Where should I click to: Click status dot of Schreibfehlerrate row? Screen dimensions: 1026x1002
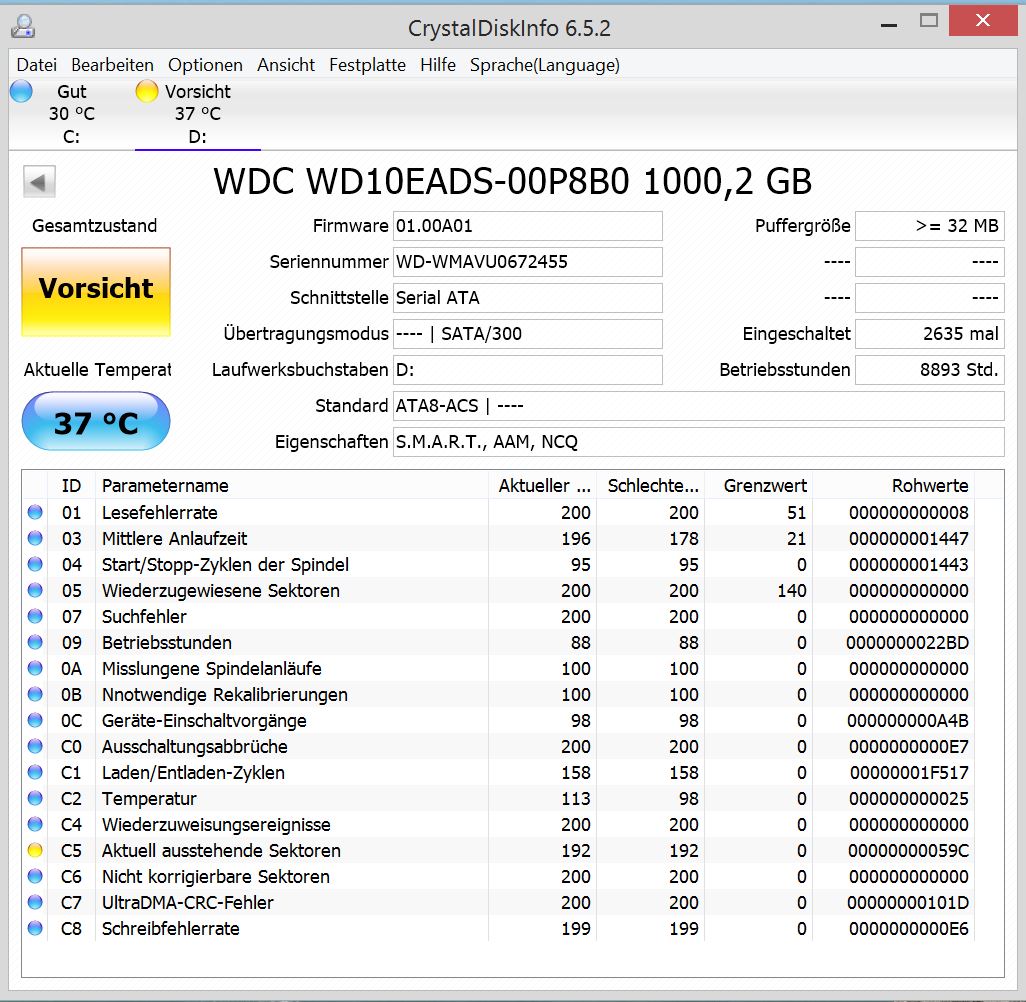pos(35,928)
